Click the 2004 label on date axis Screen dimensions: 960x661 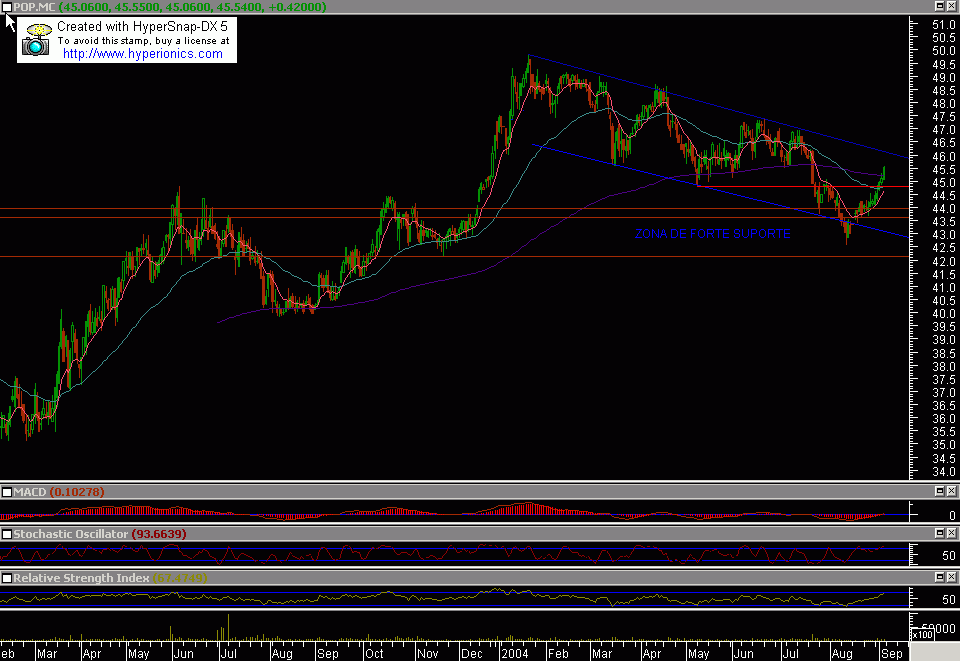(515, 652)
